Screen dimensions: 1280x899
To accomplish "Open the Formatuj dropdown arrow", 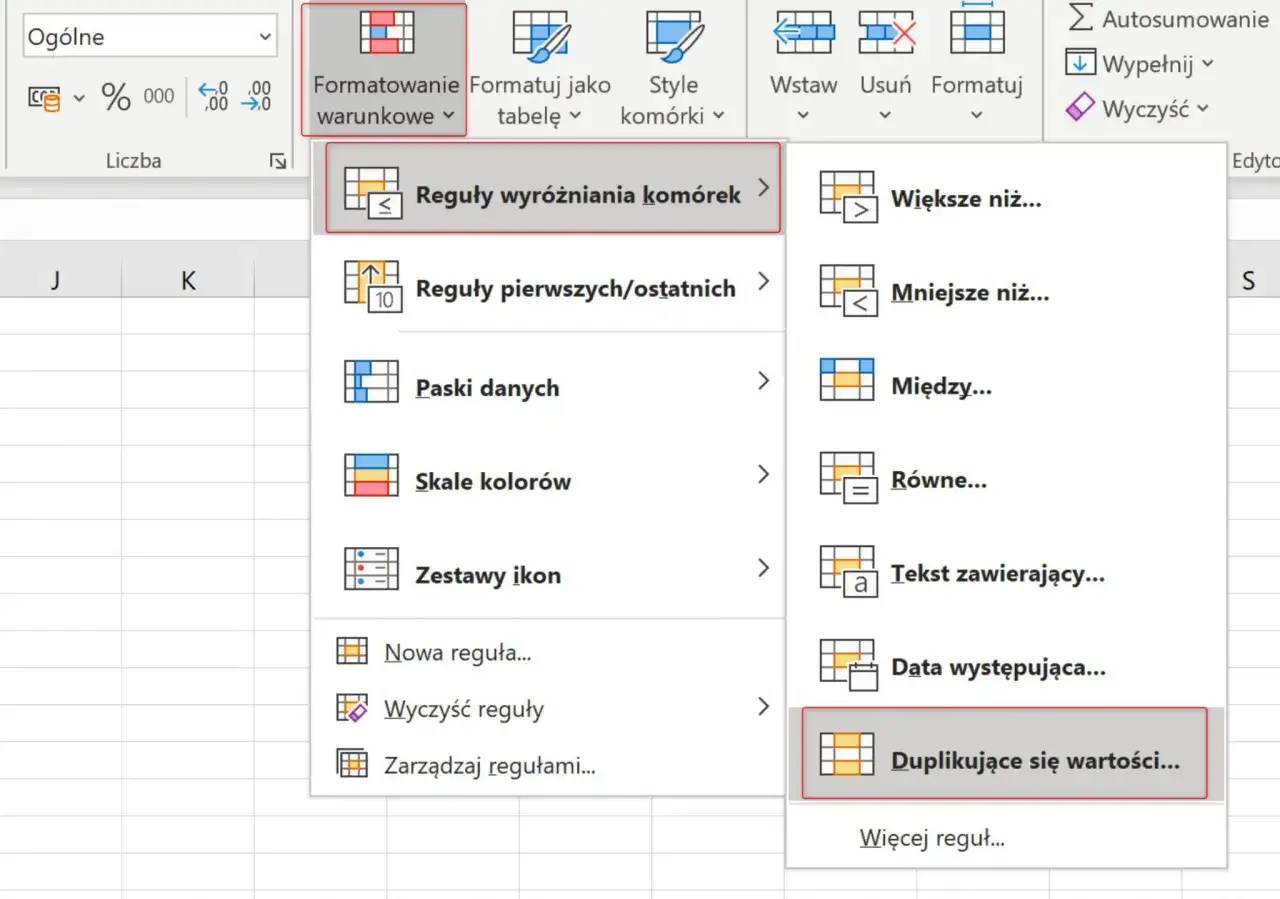I will coord(977,115).
